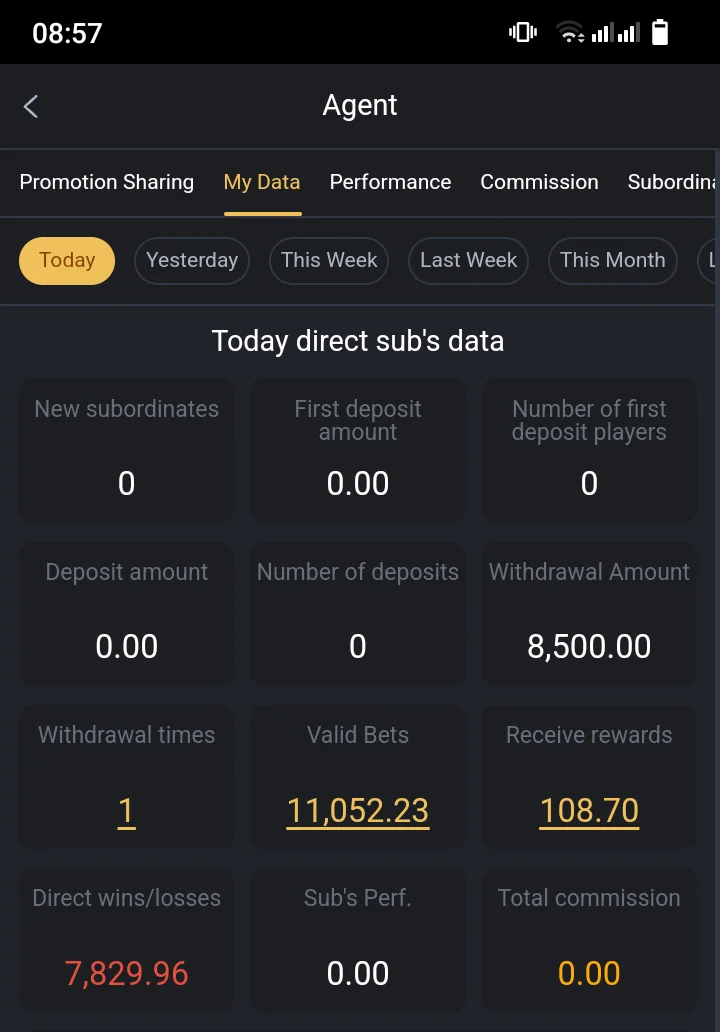Tap the battery status icon
The width and height of the screenshot is (720, 1032).
point(659,32)
